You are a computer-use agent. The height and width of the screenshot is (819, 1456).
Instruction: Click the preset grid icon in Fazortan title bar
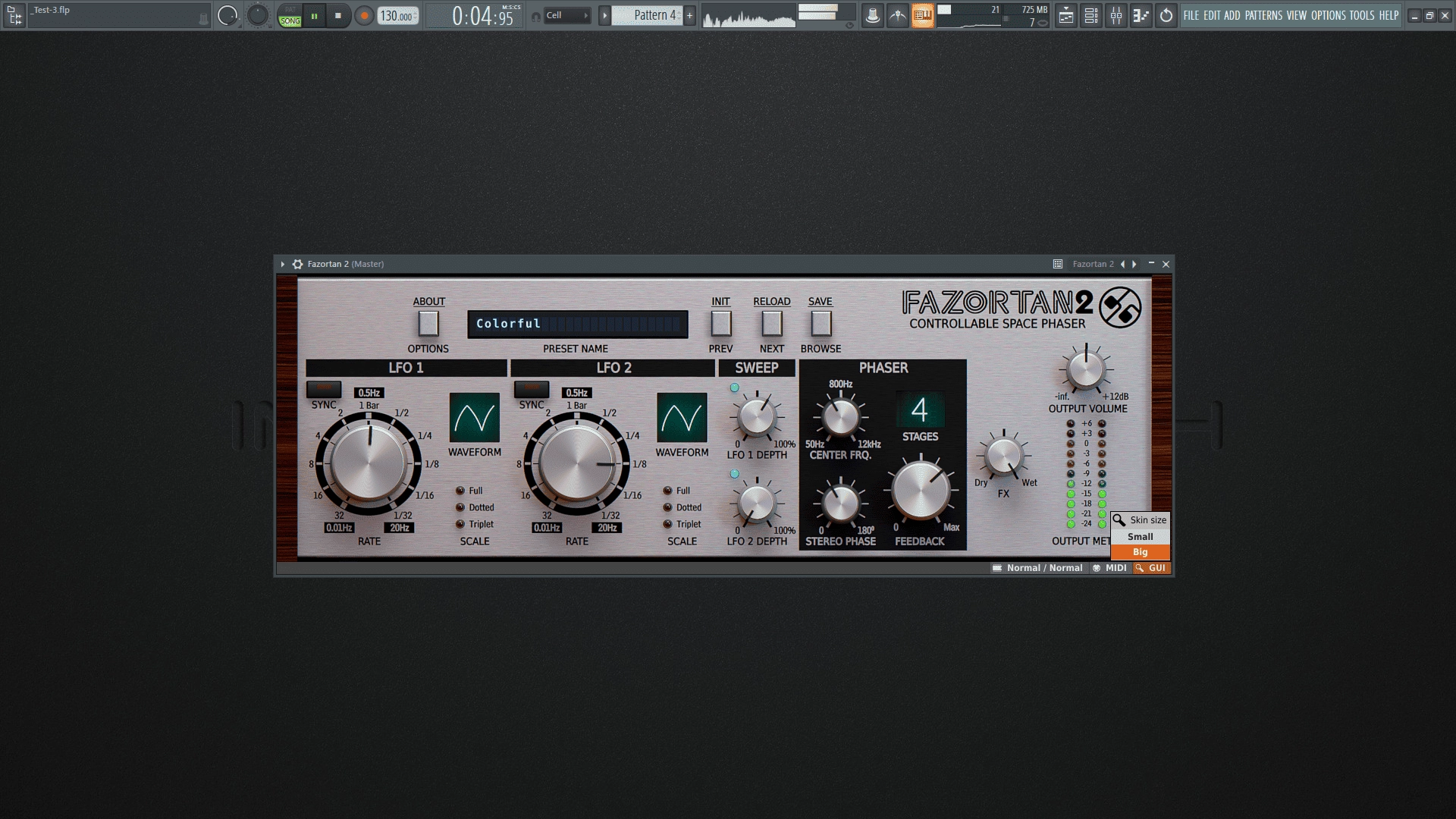pyautogui.click(x=1058, y=264)
